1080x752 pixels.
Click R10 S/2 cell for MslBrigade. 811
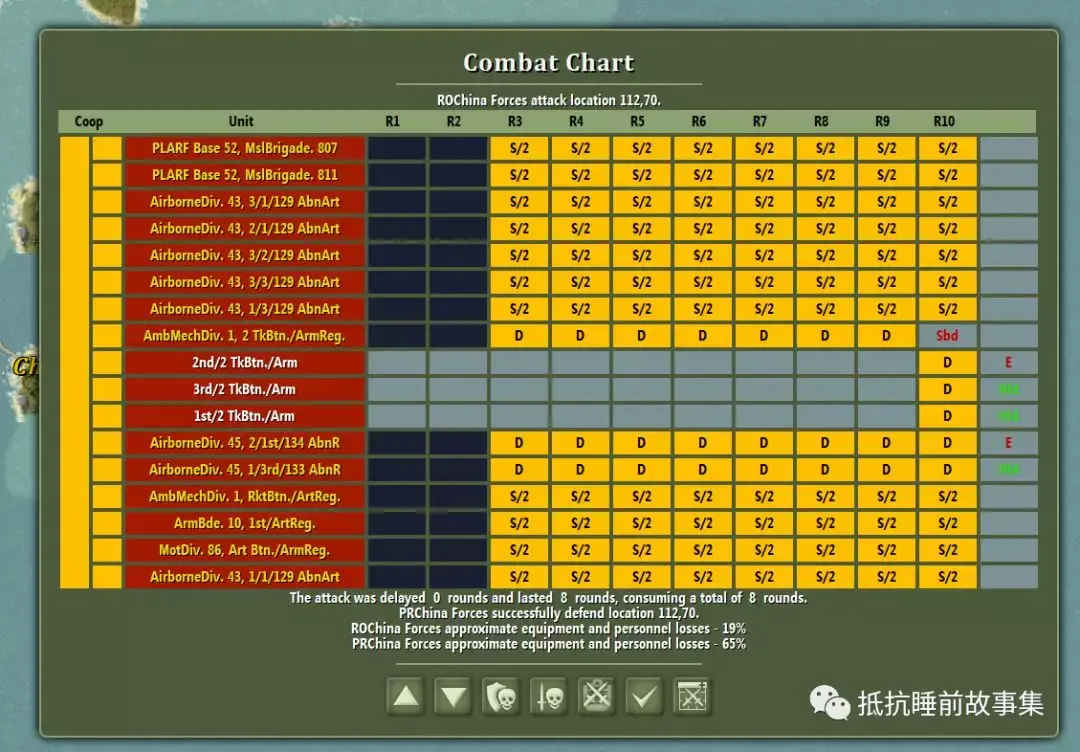[x=947, y=175]
